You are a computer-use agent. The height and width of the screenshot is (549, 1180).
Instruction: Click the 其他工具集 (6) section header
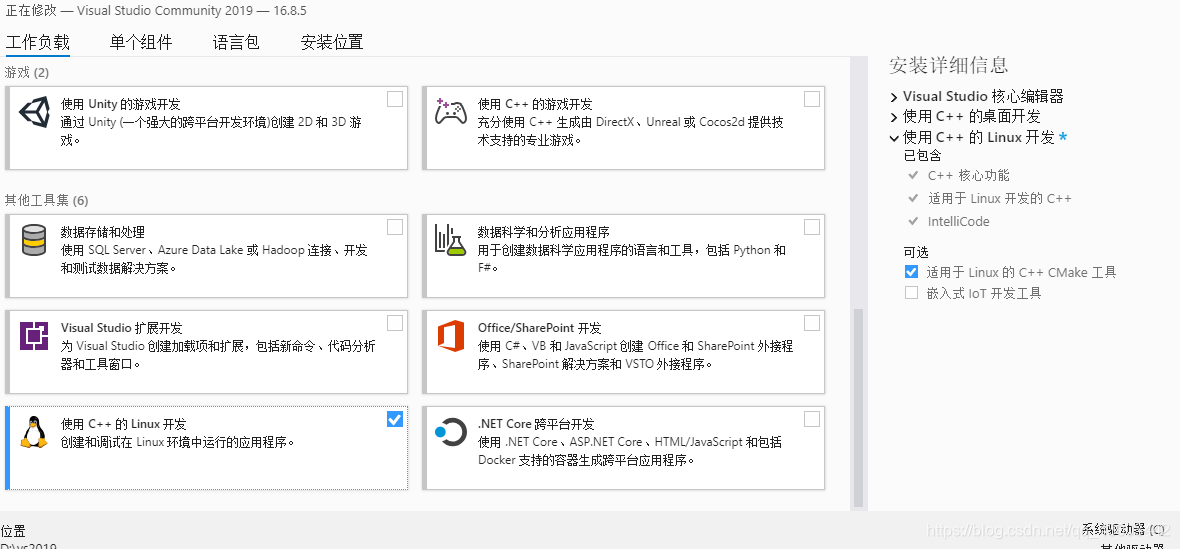click(x=47, y=201)
